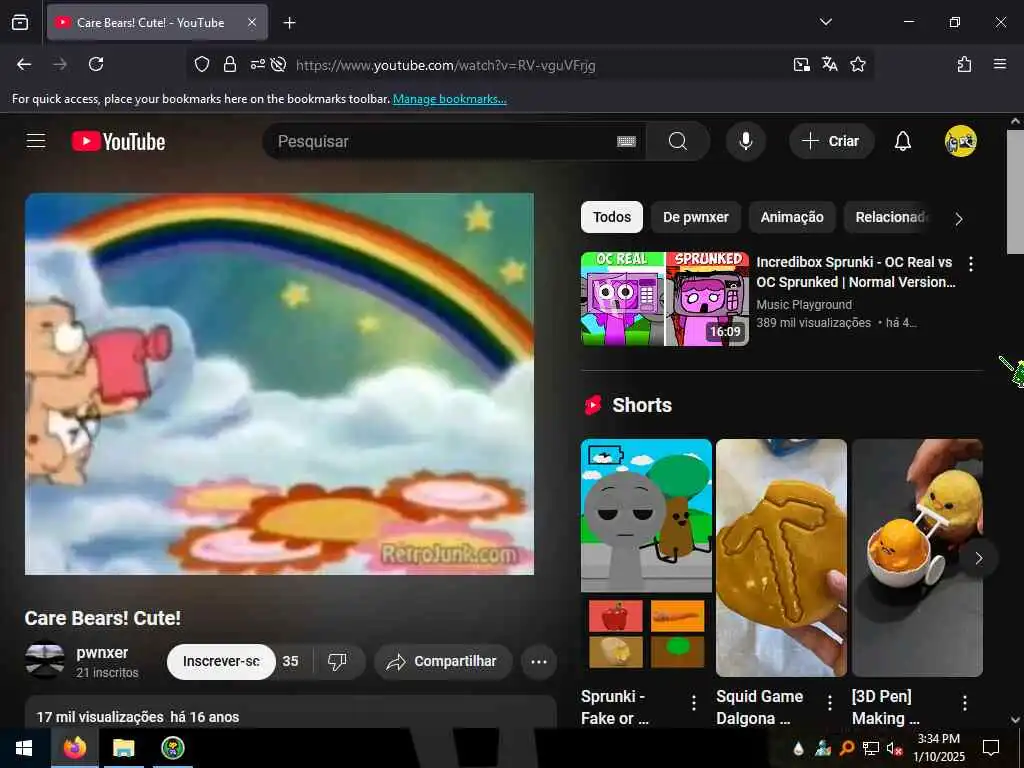1024x768 pixels.
Task: Open Firefox extensions button
Action: [964, 64]
